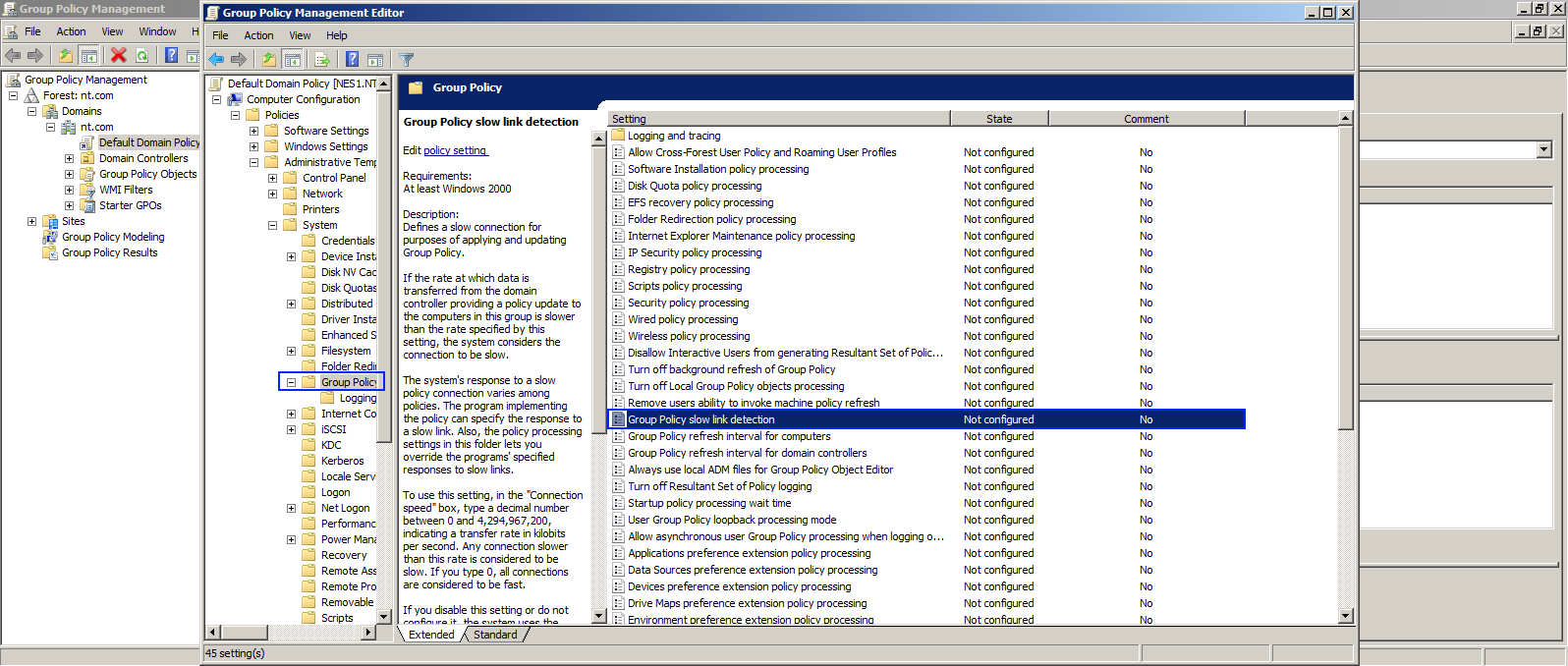
Task: Click Up one level in Group Policy Management toolbar
Action: [x=65, y=55]
